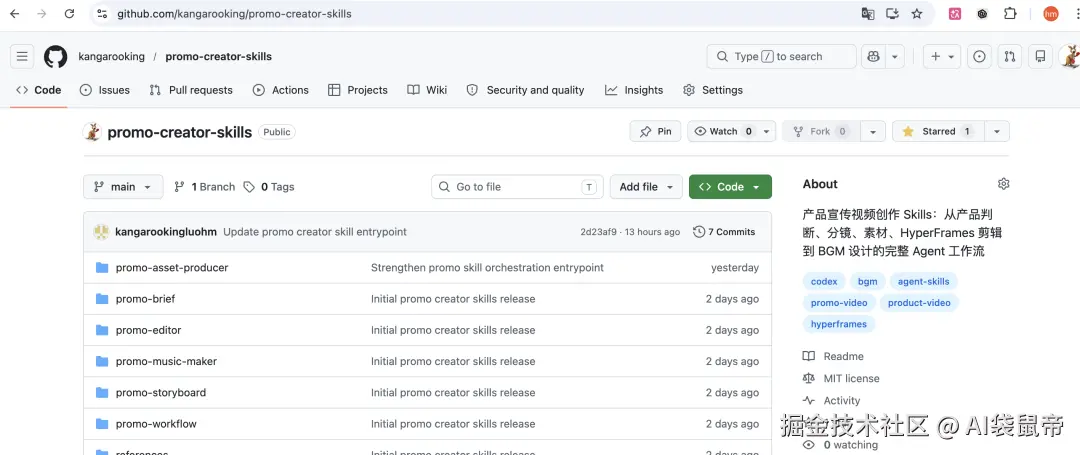Go to GitHub home via Octocat logo
This screenshot has height=455, width=1080.
56,56
